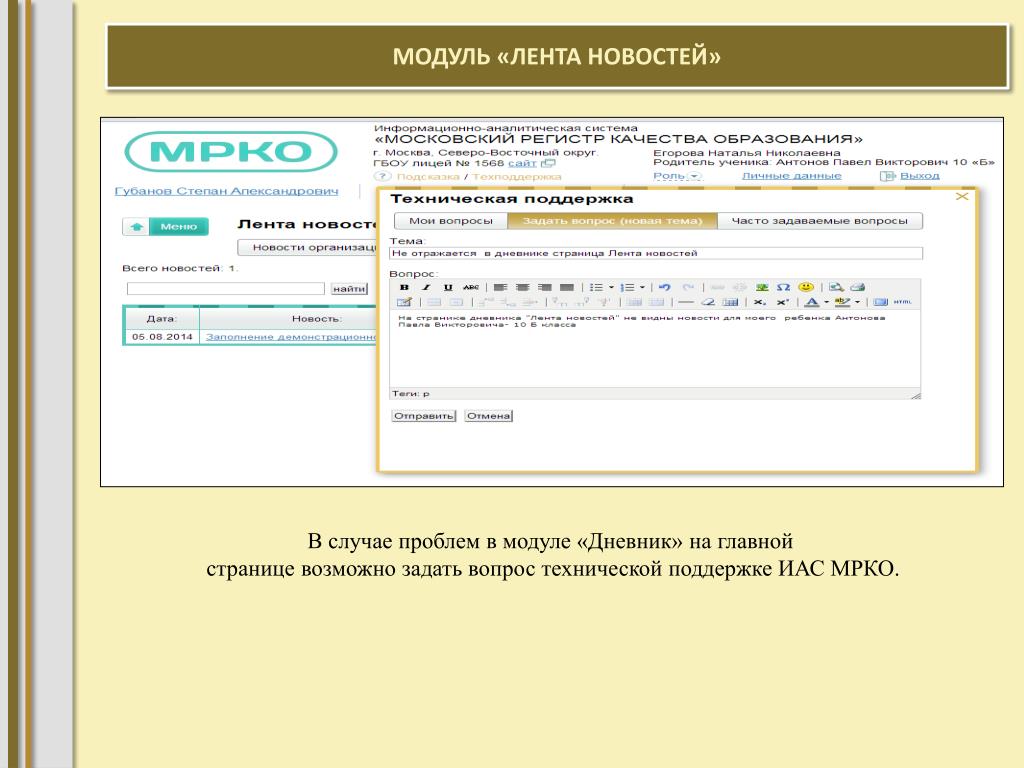Image resolution: width=1024 pixels, height=768 pixels.
Task: Toggle italic formatting in the editor
Action: [x=426, y=287]
